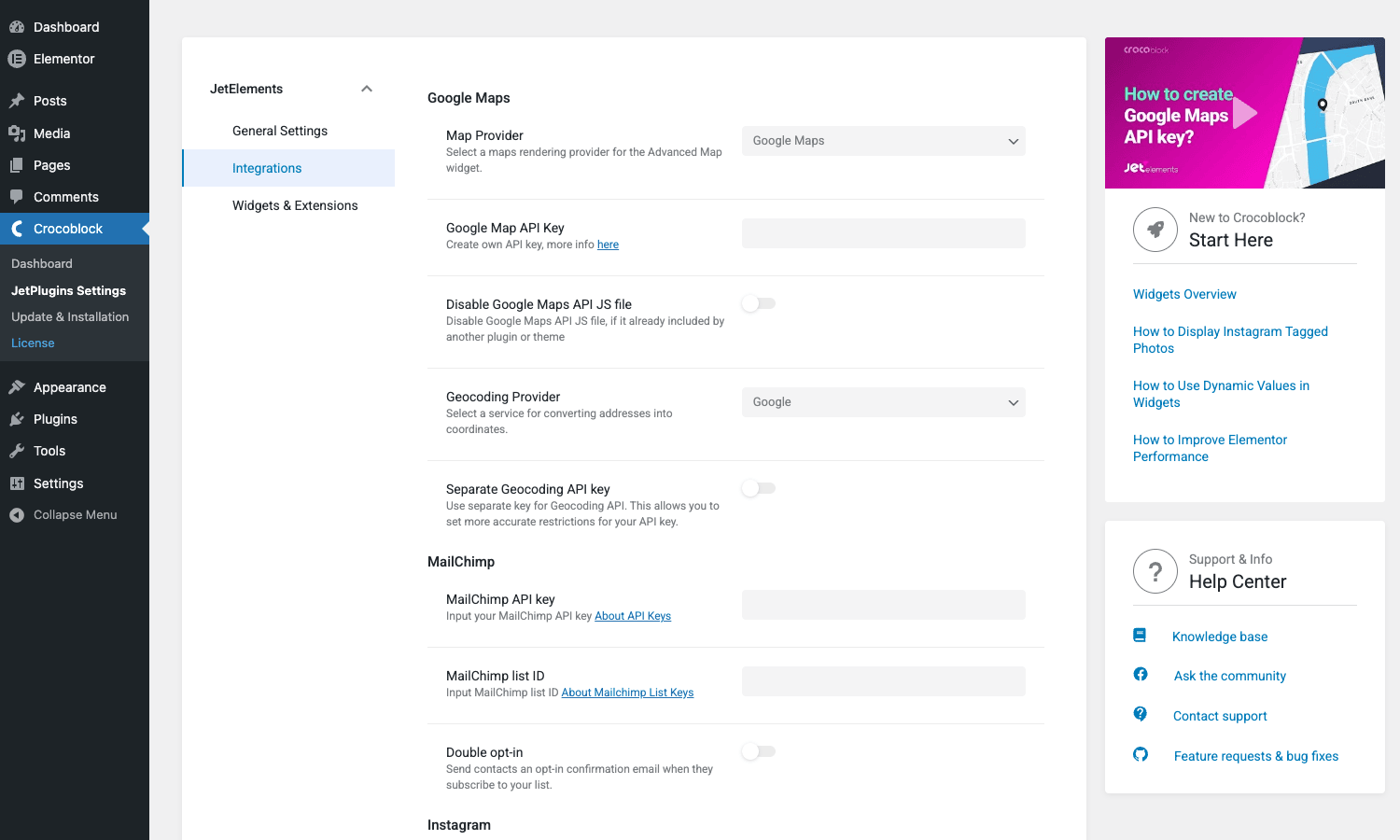Enable Separate Geocoding API key switch
Image resolution: width=1400 pixels, height=840 pixels.
(759, 488)
